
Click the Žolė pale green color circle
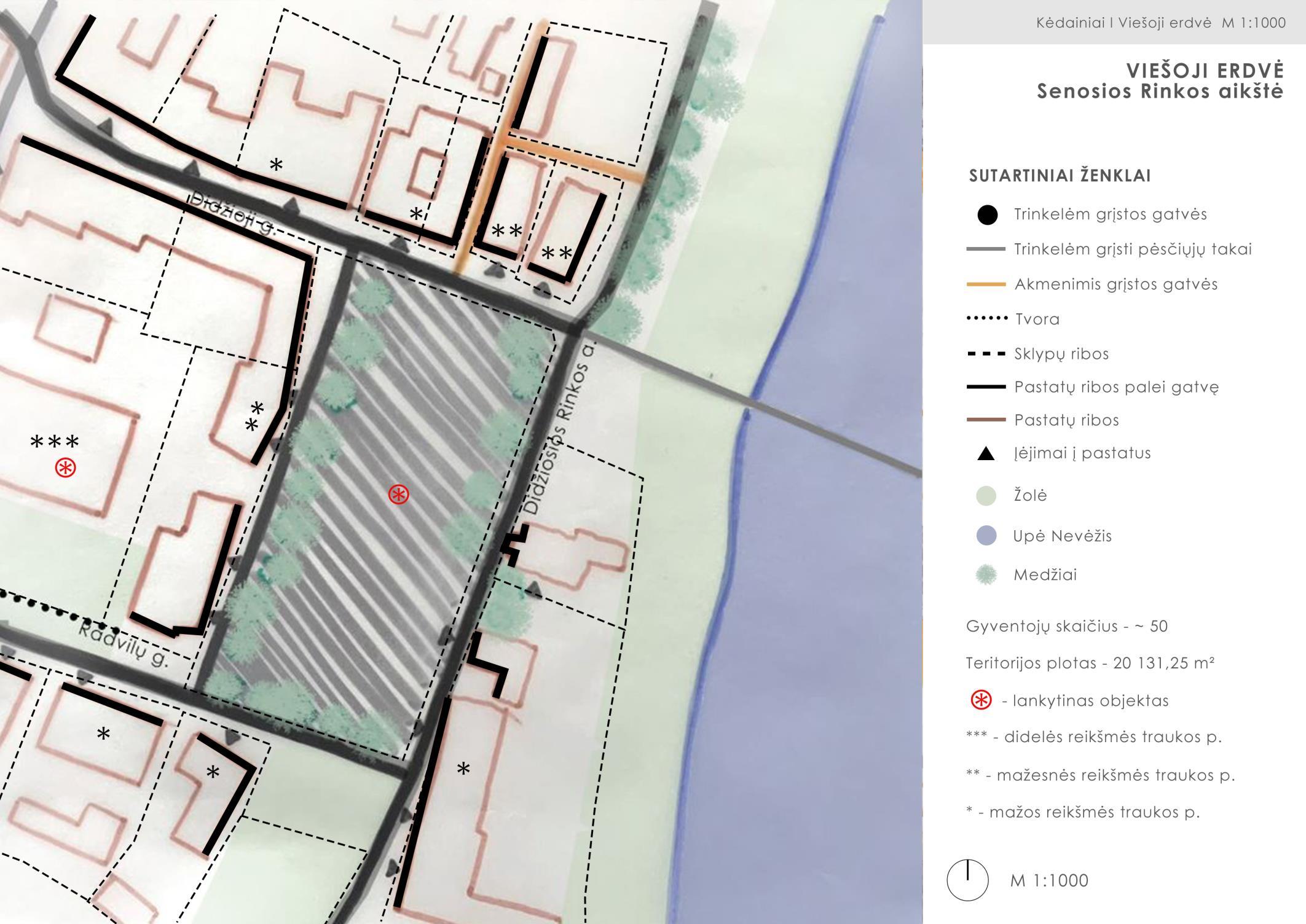coord(986,496)
